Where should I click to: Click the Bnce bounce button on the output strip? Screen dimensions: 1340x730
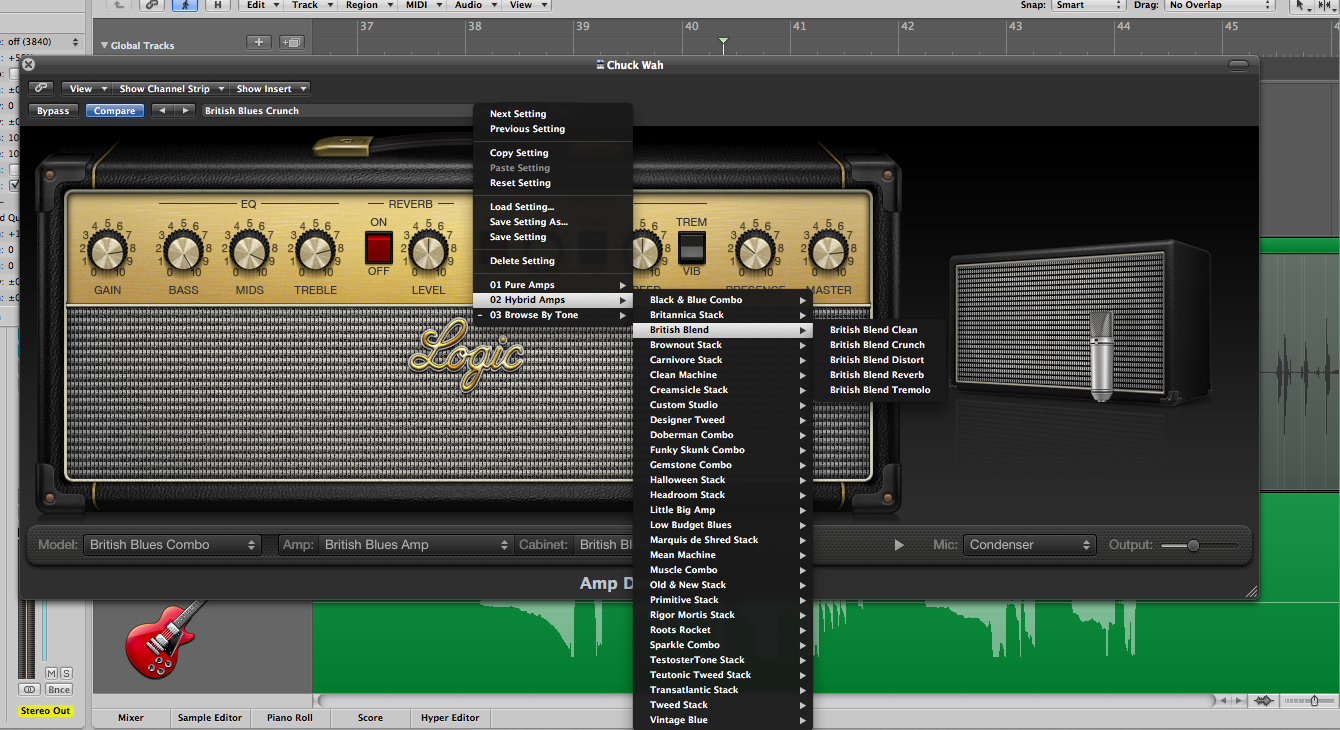point(58,689)
